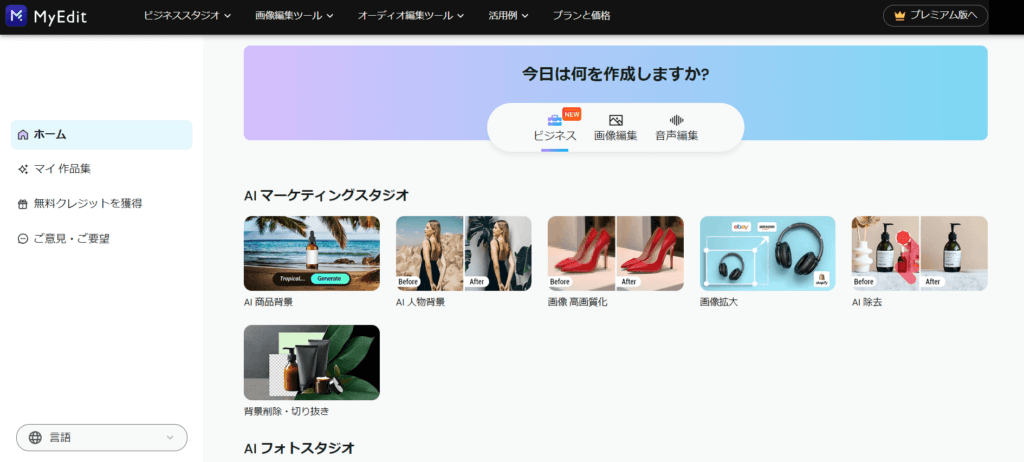Click the NEW badge on the ビジネス tab
Screen dimensions: 1024x462
point(571,114)
